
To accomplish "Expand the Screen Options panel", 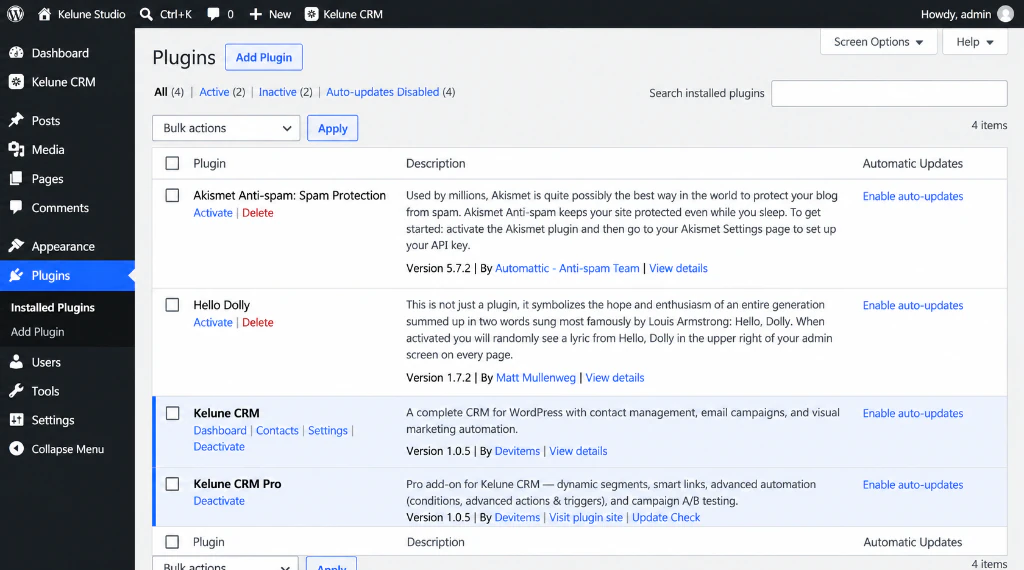I will coord(878,42).
